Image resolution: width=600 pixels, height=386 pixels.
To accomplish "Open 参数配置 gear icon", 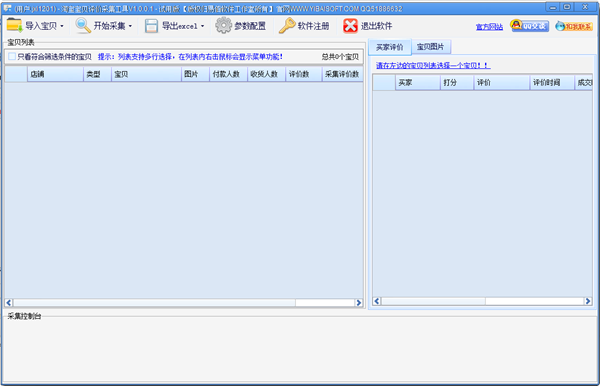I will tap(223, 26).
